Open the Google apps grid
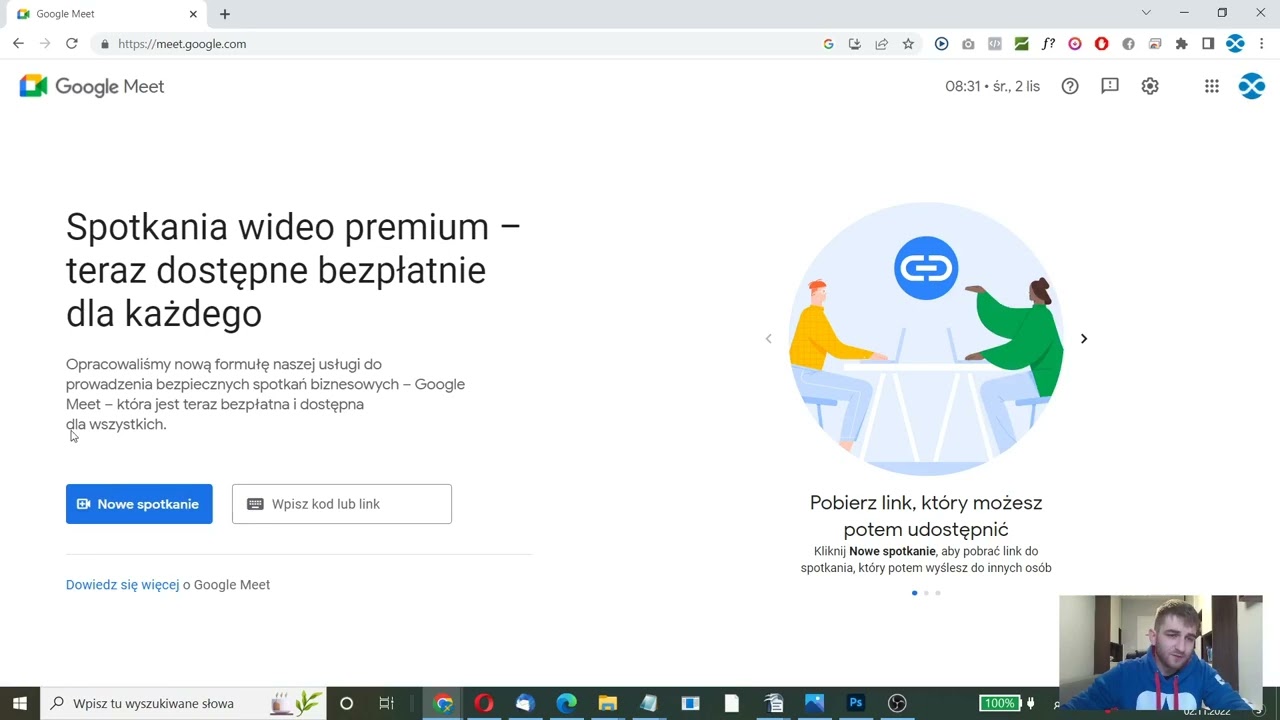The height and width of the screenshot is (720, 1280). (x=1212, y=86)
